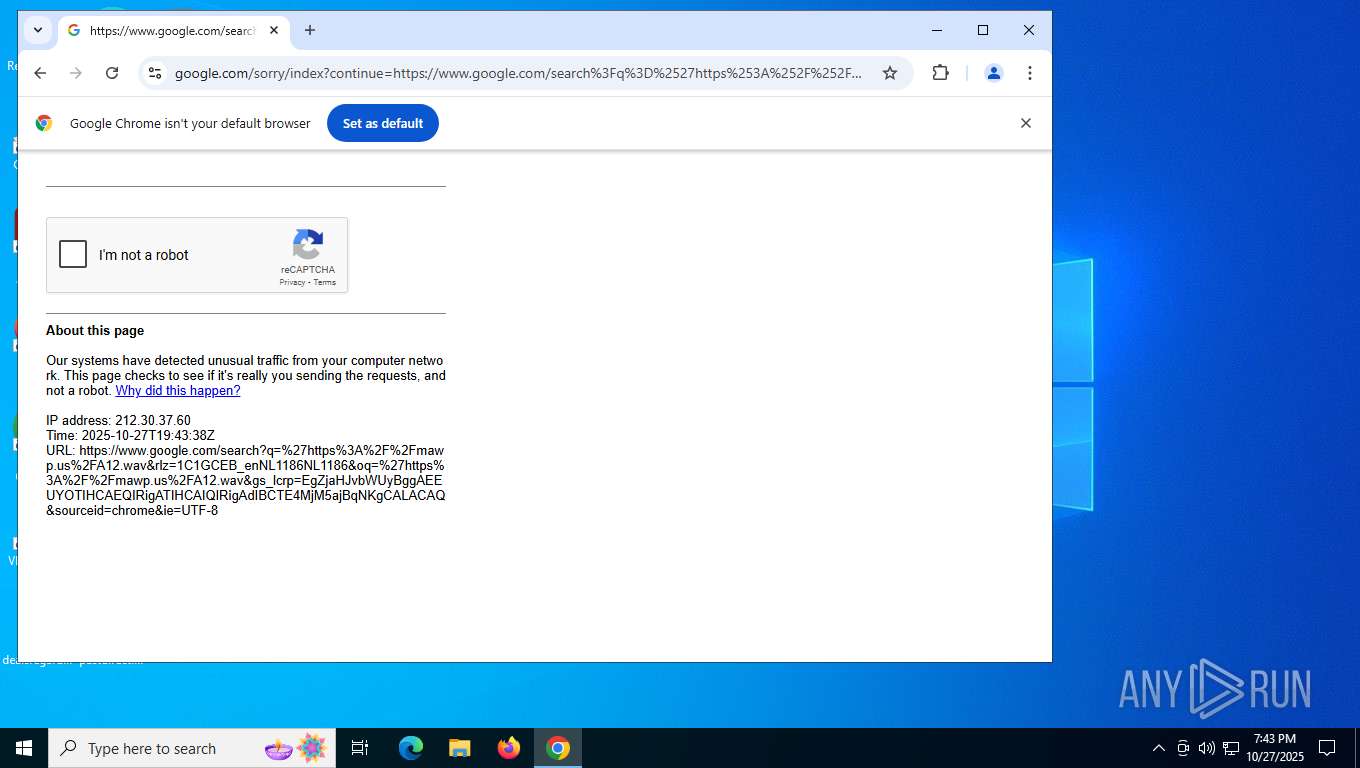
Task: Click the address bar URL
Action: pyautogui.click(x=518, y=73)
